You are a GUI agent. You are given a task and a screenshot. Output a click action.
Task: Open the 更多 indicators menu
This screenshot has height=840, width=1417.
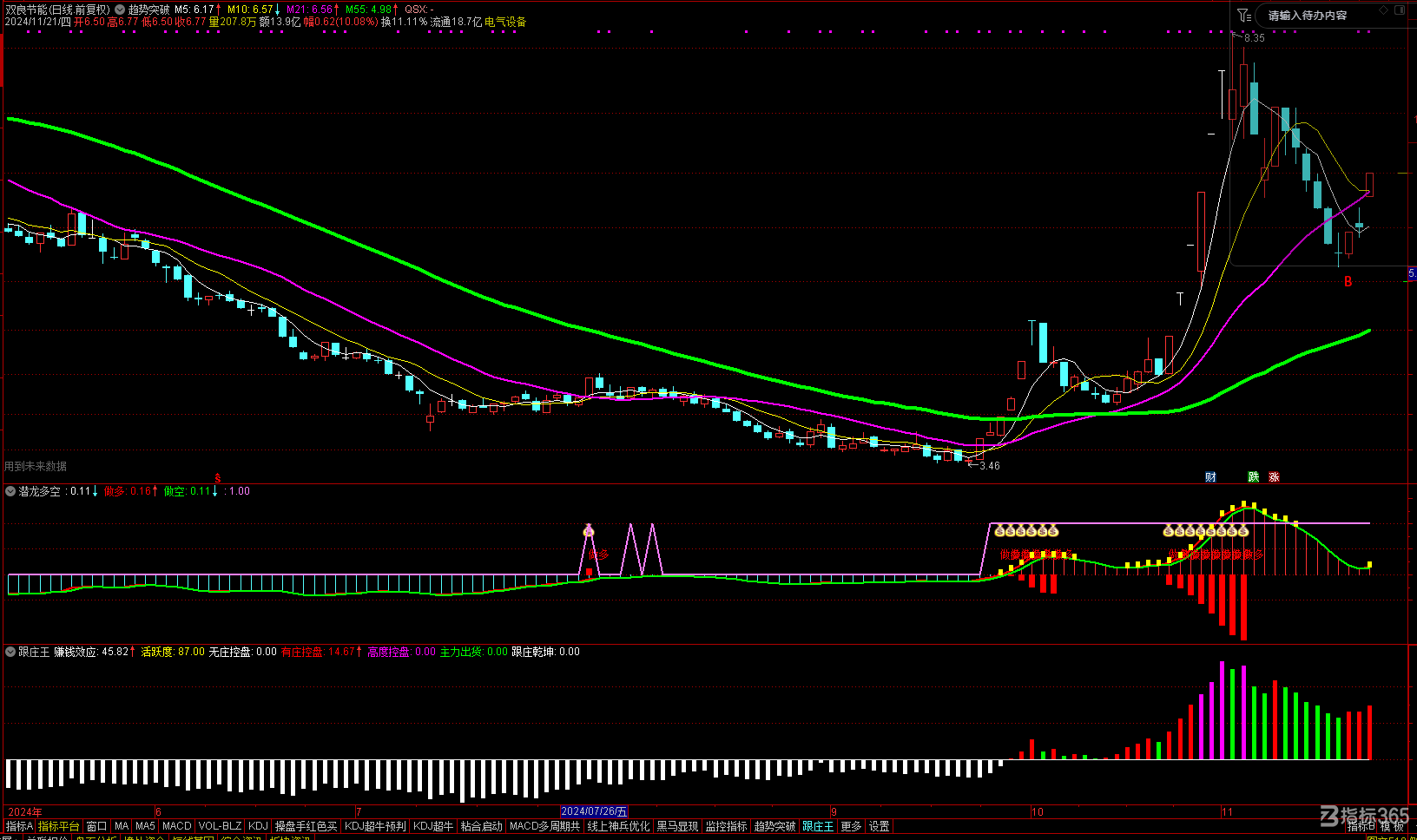(851, 826)
